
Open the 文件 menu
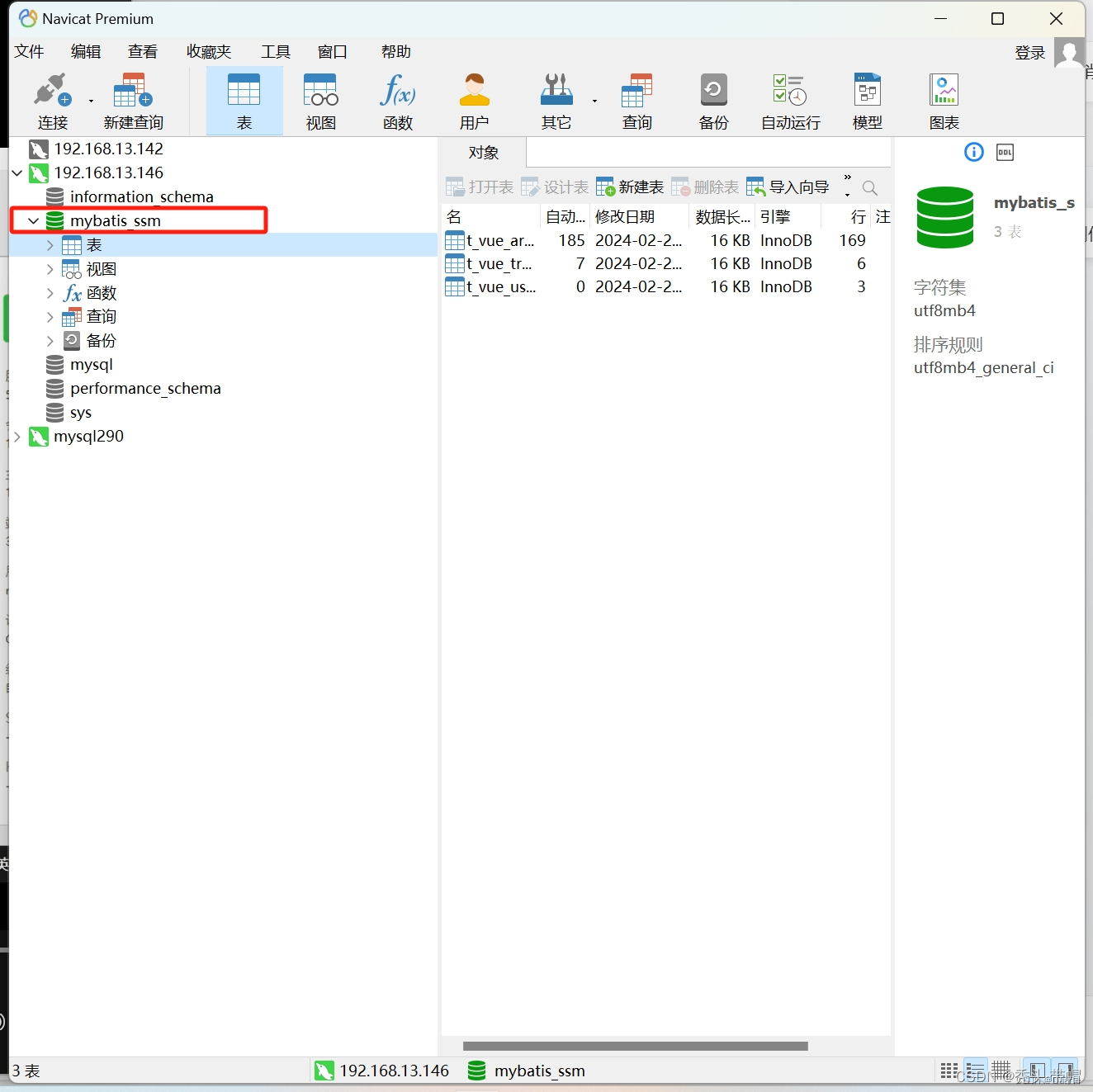[x=29, y=52]
